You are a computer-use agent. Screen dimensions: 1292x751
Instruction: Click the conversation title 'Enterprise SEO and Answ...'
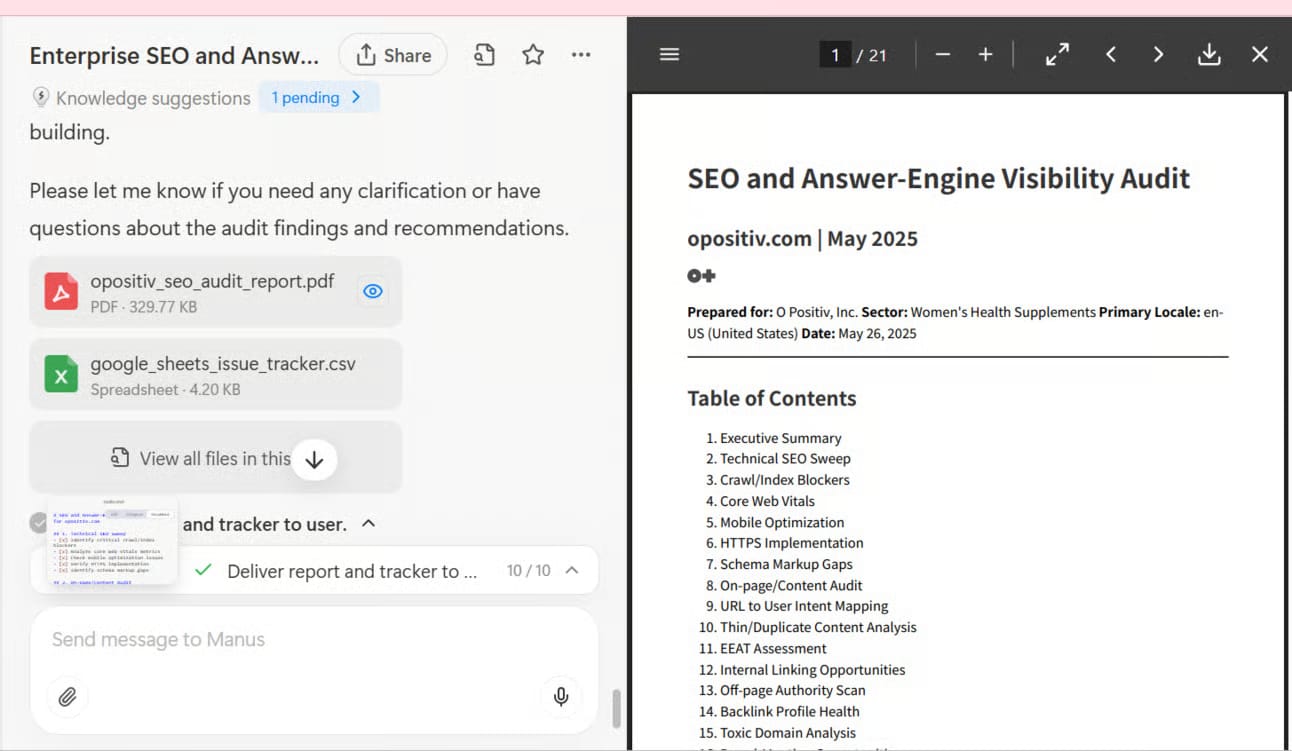point(175,55)
